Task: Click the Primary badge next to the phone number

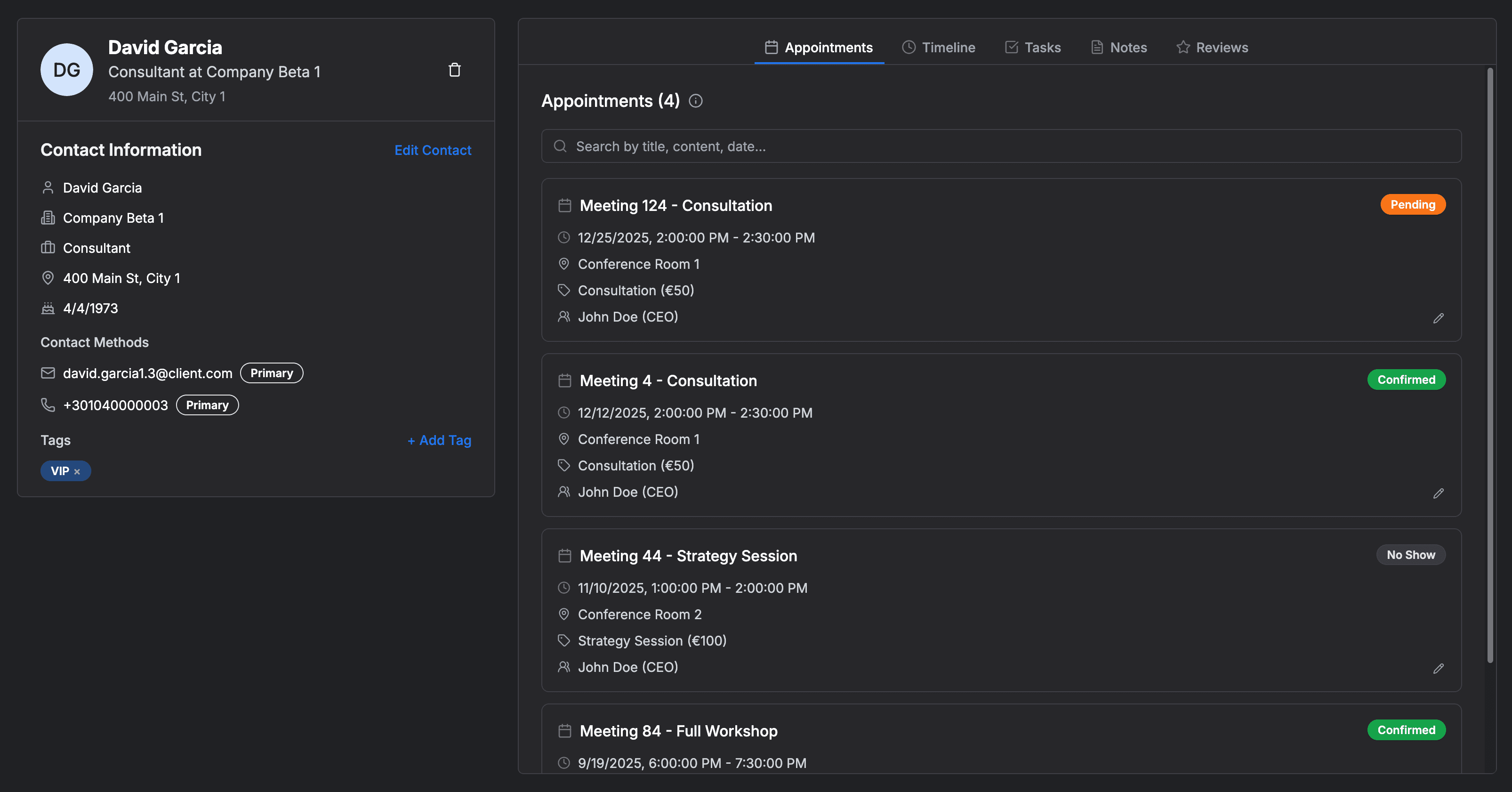Action: (x=207, y=404)
